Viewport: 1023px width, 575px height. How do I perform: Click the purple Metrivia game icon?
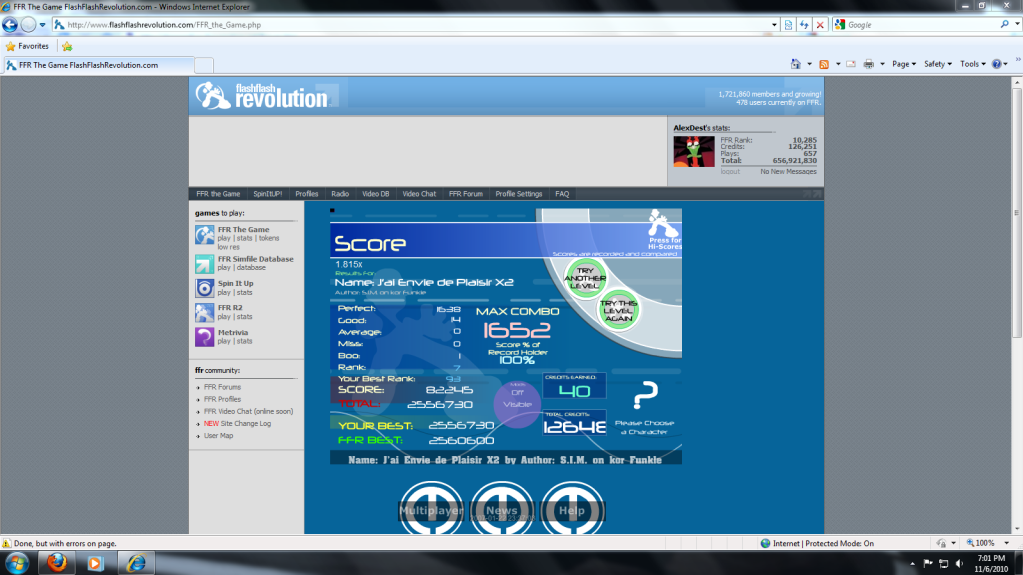point(204,336)
